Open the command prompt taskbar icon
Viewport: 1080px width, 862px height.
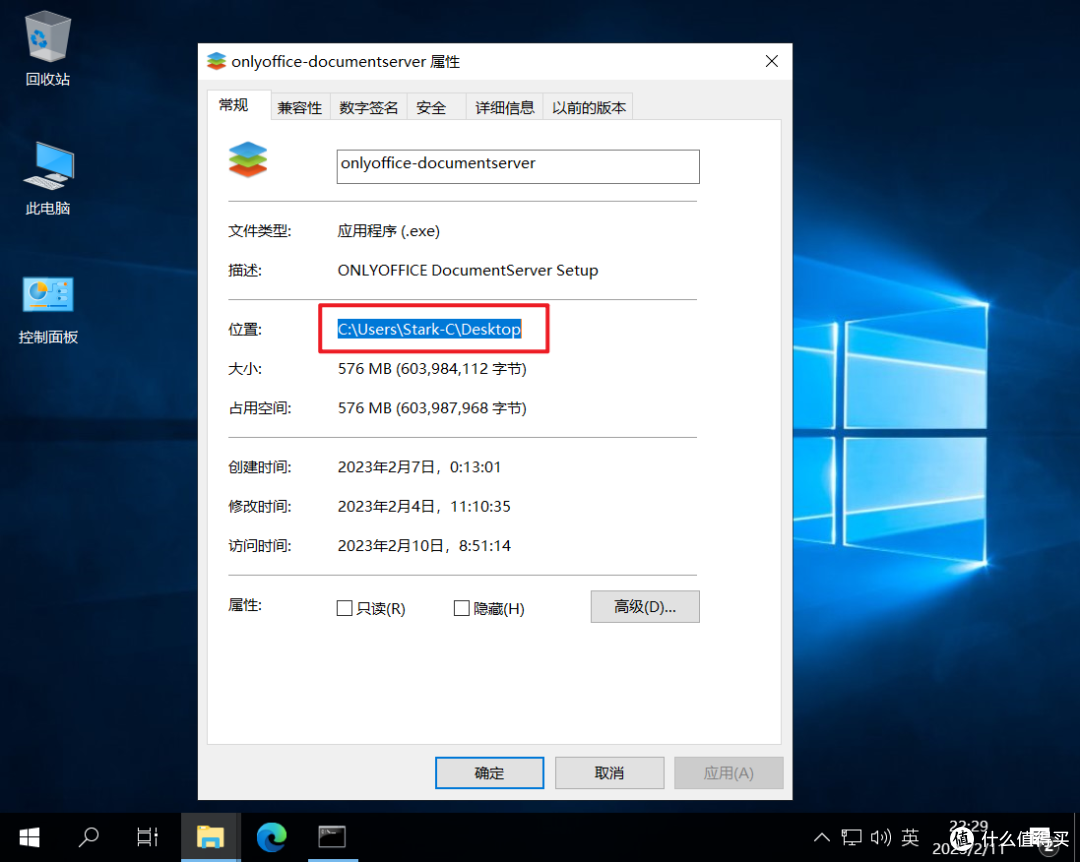click(x=331, y=837)
